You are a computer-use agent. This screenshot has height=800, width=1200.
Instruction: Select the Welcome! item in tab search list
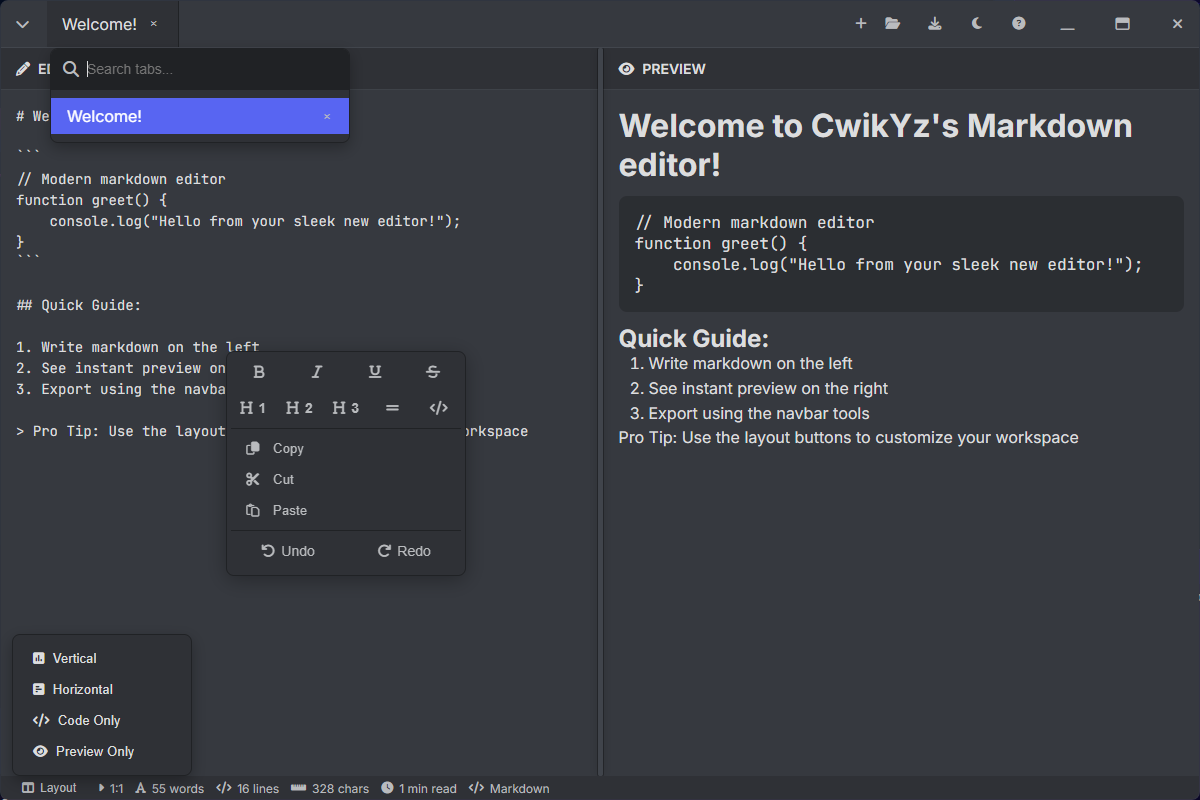click(200, 116)
